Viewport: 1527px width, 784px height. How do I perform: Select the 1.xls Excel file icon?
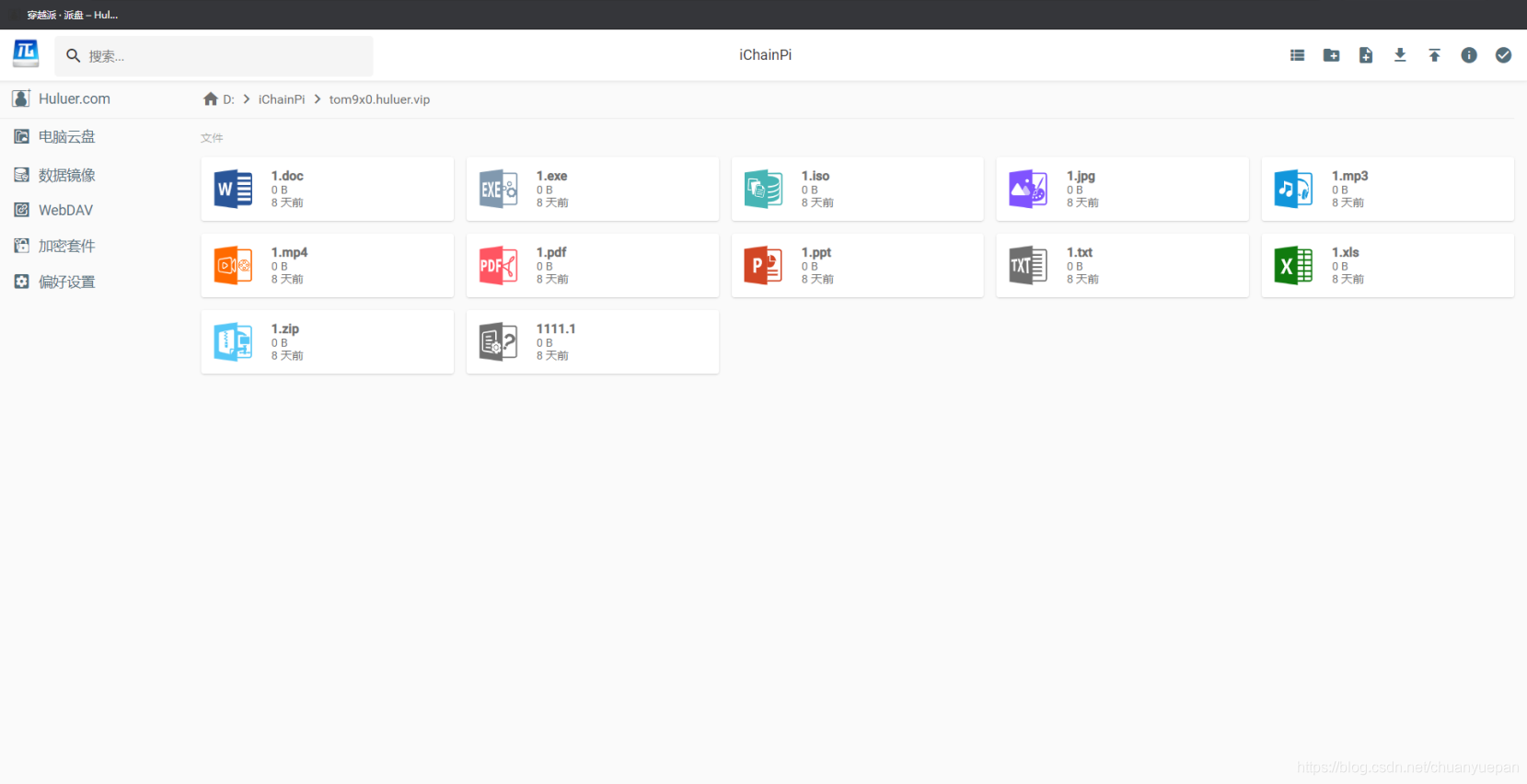point(1293,265)
